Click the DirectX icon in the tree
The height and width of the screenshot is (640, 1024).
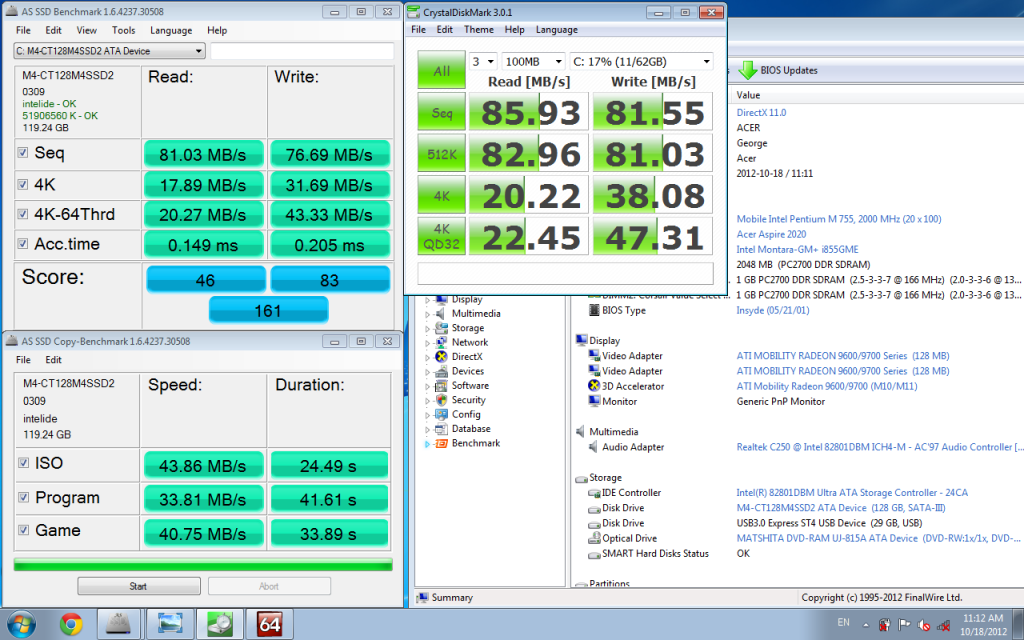pos(441,357)
